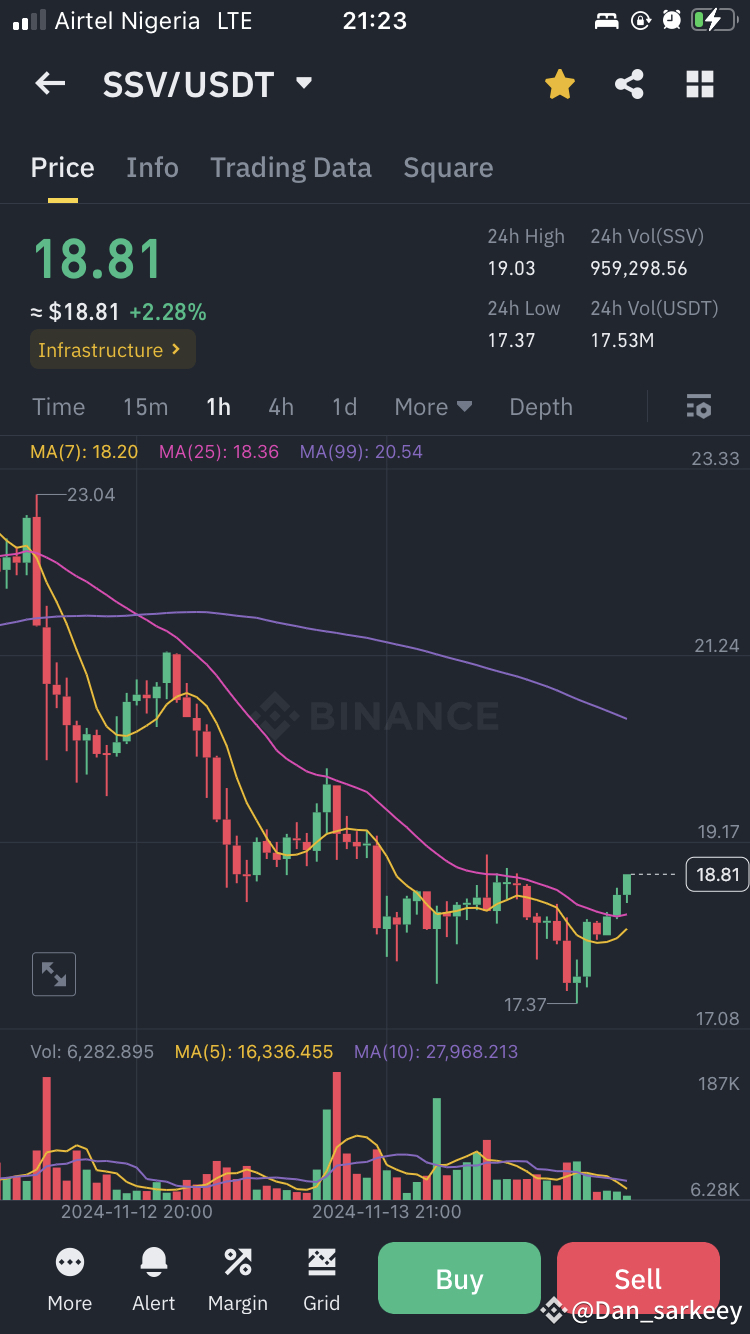This screenshot has height=1334, width=750.
Task: Tap the 17.37 low marker on chart
Action: coord(525,1004)
